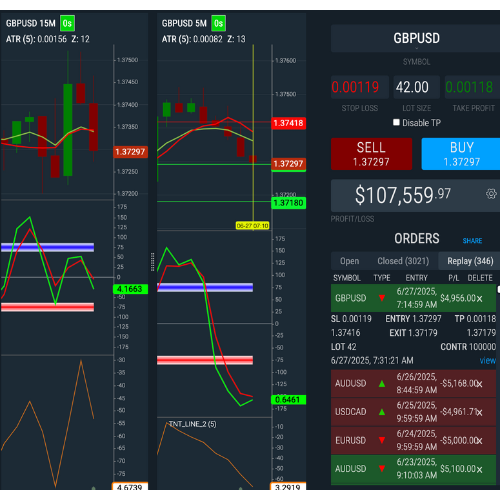500x500 pixels.
Task: Select the red 1.37418 stop loss price label
Action: (288, 123)
